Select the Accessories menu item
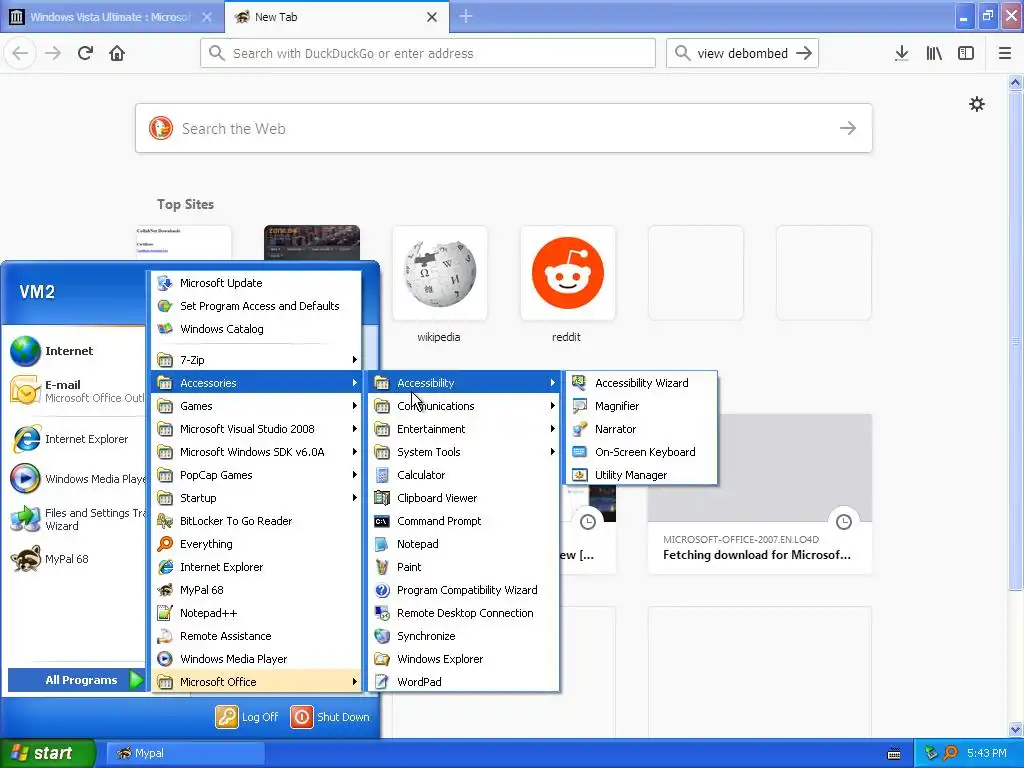Image resolution: width=1024 pixels, height=768 pixels. [x=257, y=383]
